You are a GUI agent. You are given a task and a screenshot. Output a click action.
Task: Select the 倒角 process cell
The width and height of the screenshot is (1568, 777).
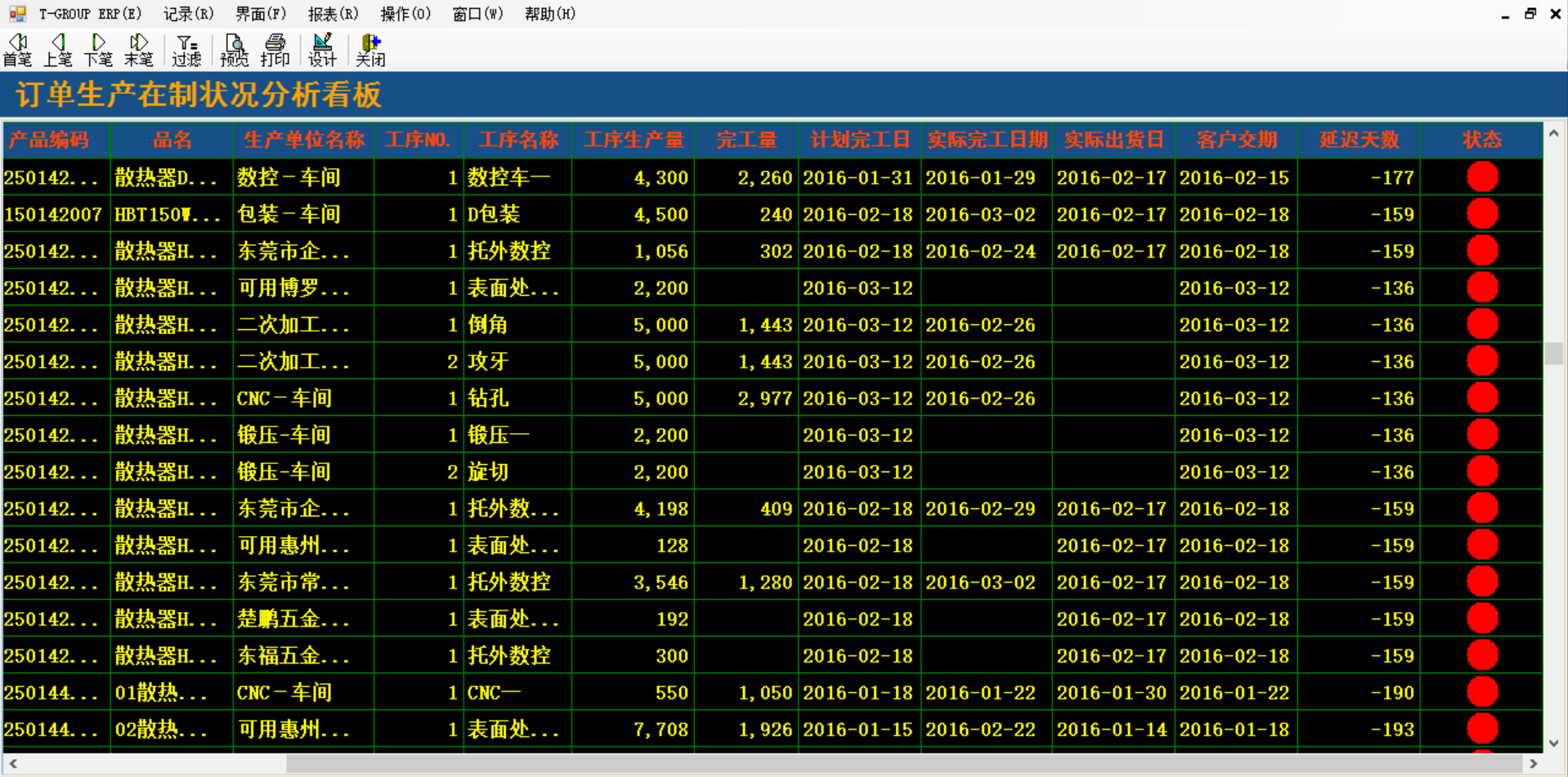click(x=517, y=324)
